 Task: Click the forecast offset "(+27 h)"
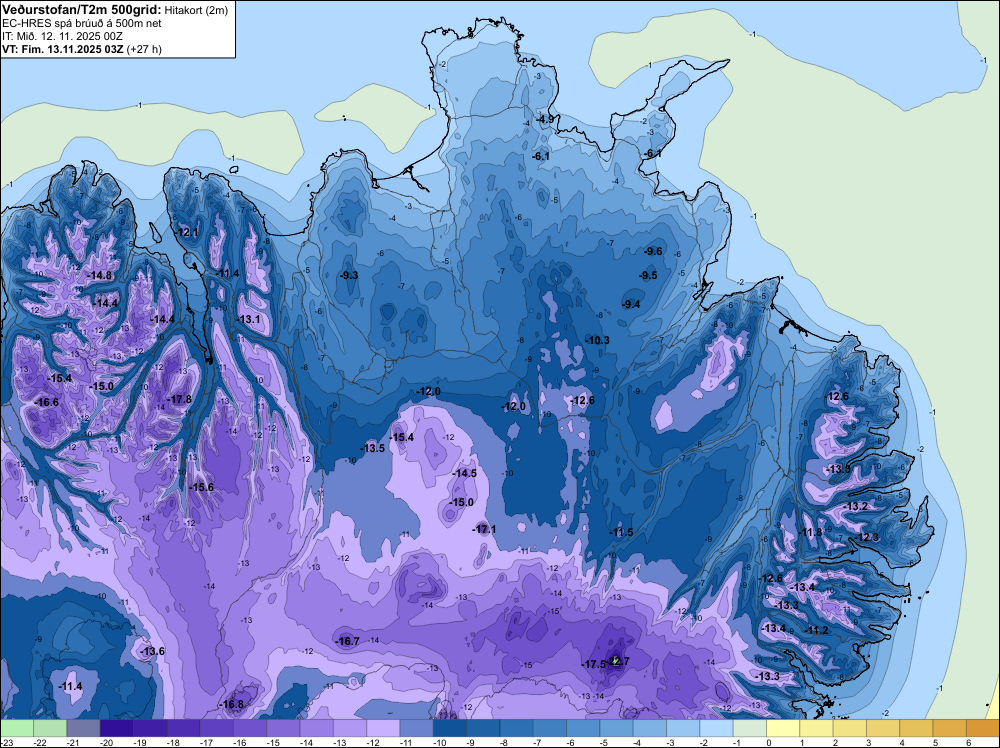point(144,49)
